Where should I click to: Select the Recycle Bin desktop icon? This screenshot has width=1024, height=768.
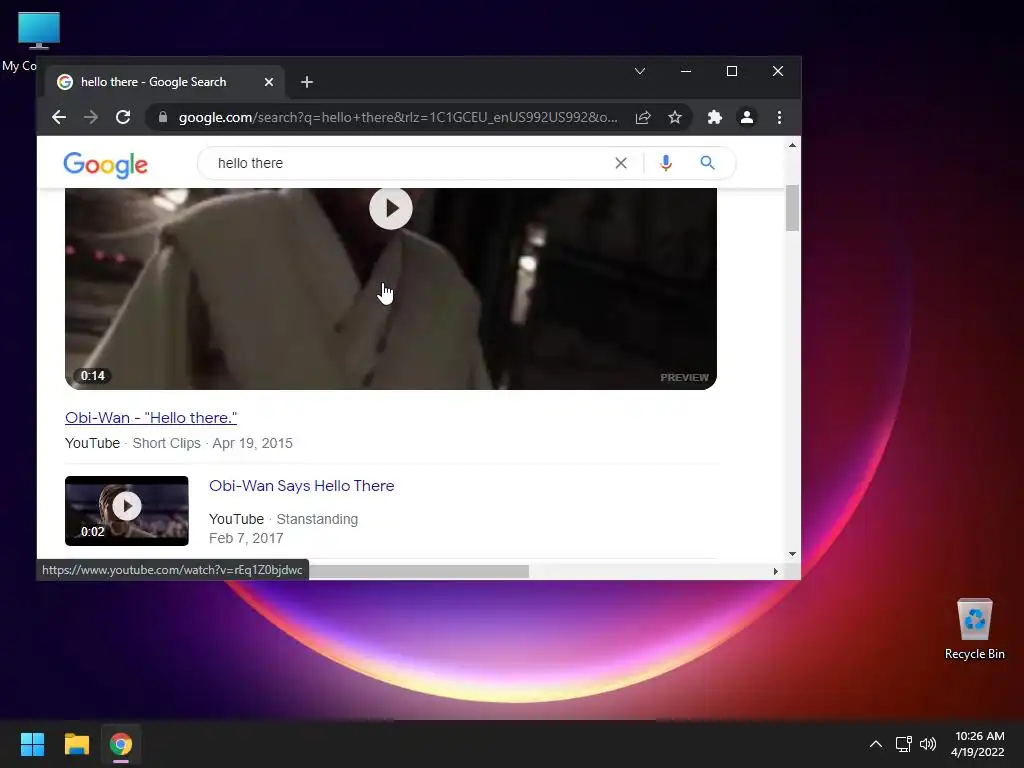click(974, 629)
